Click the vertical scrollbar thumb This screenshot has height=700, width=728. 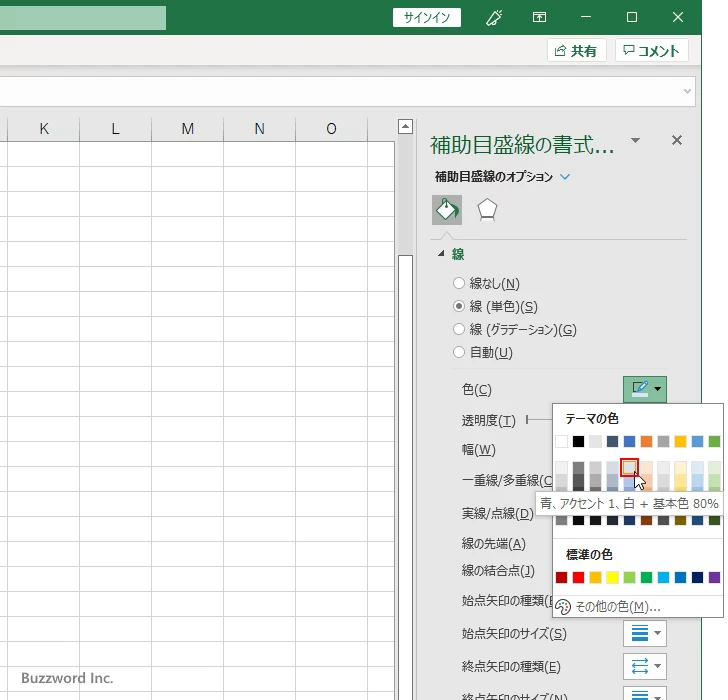(405, 477)
